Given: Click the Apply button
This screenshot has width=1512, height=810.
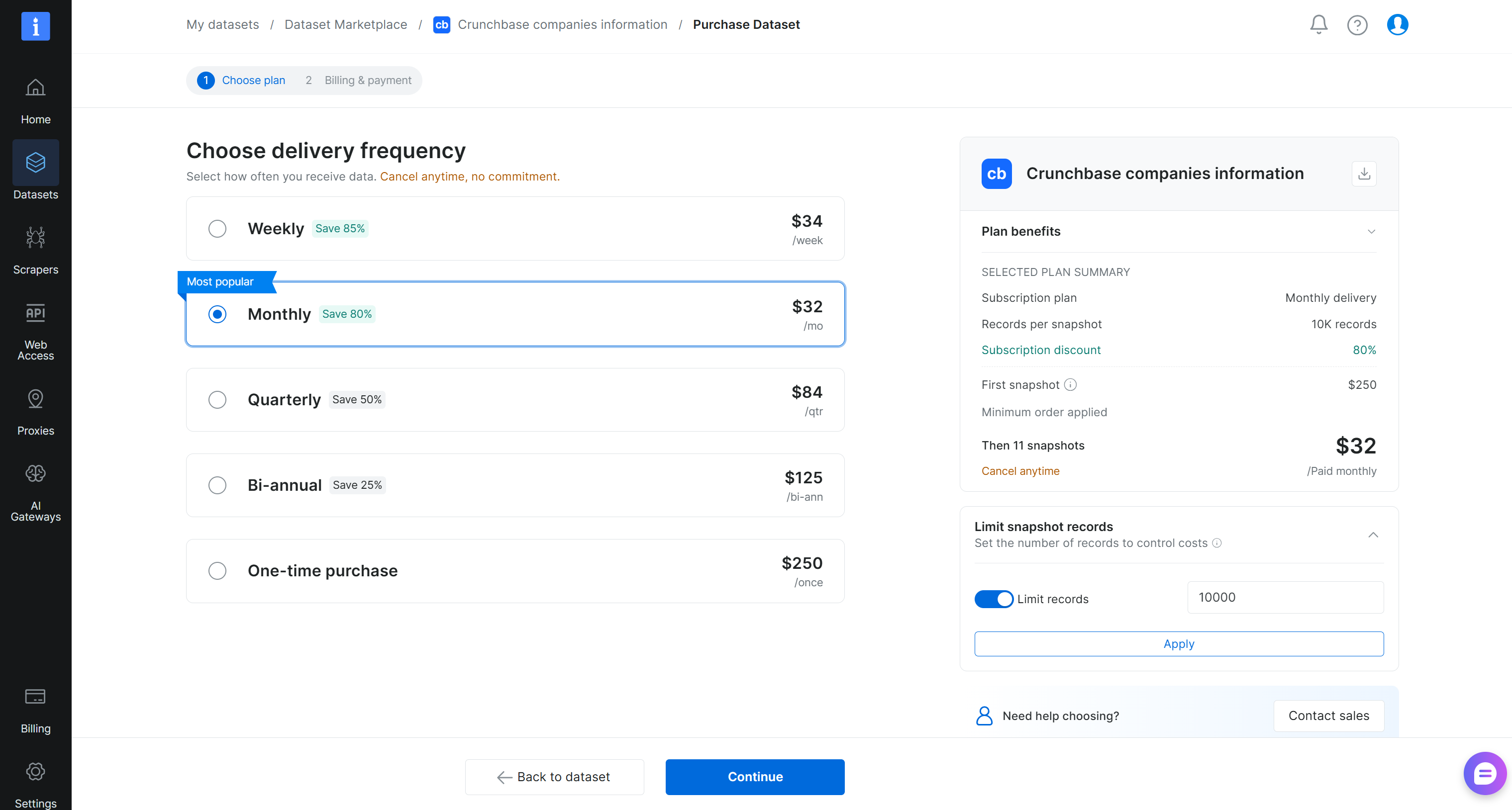Looking at the screenshot, I should pos(1179,644).
